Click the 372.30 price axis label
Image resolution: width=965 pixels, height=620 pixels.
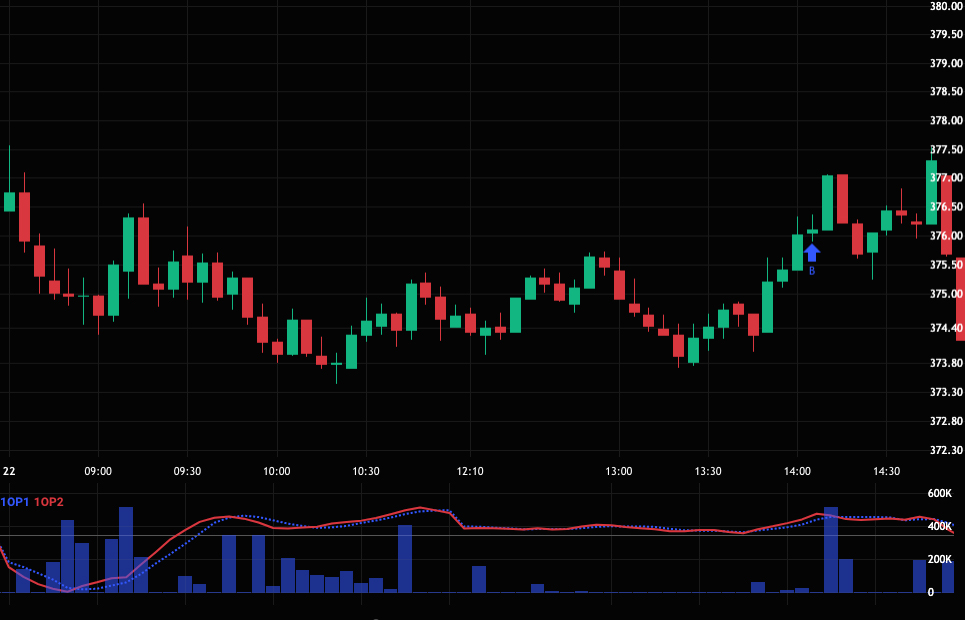(x=945, y=450)
